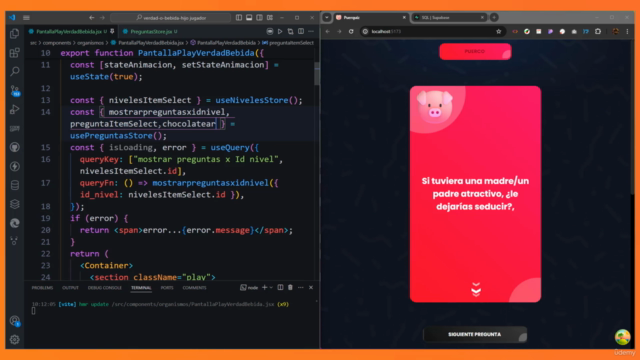Open terminal panel more actions ellipsis
The image size is (640, 360).
pyautogui.click(x=301, y=288)
